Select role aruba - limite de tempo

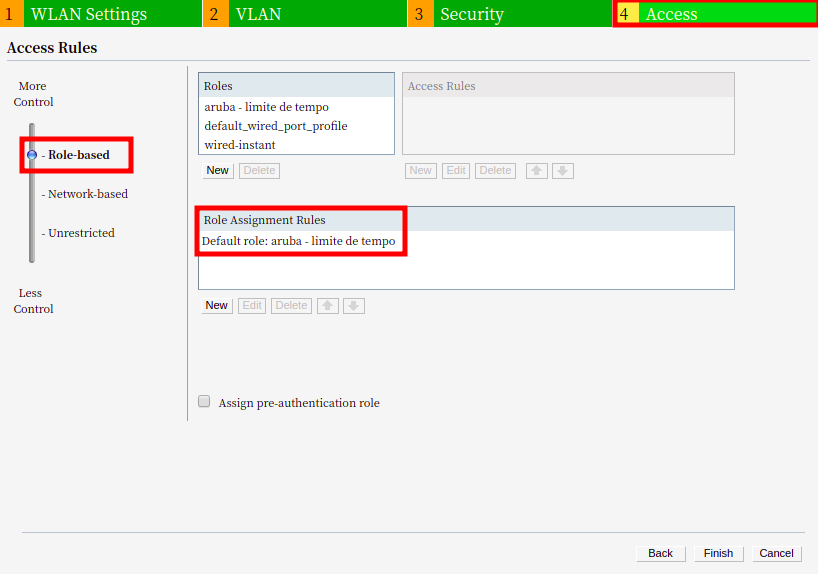(x=267, y=107)
